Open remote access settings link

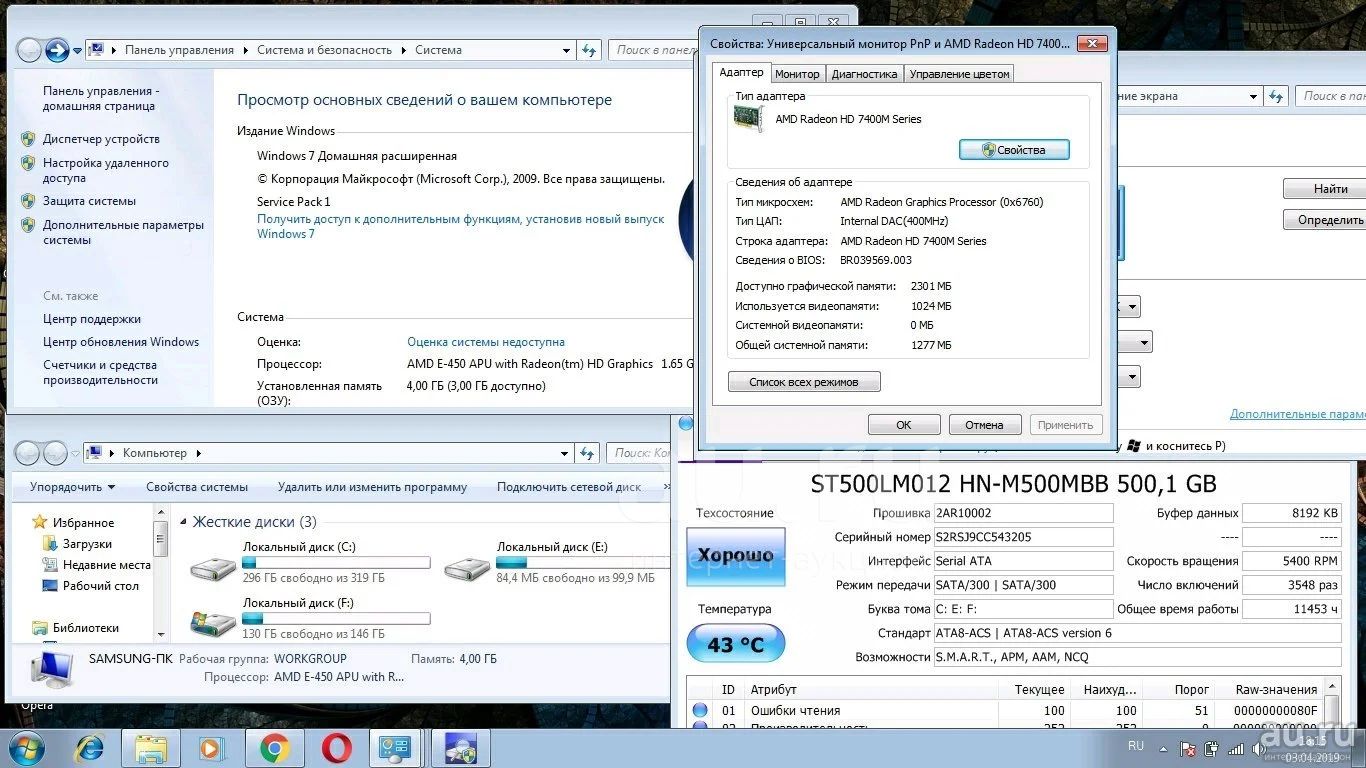pyautogui.click(x=105, y=170)
